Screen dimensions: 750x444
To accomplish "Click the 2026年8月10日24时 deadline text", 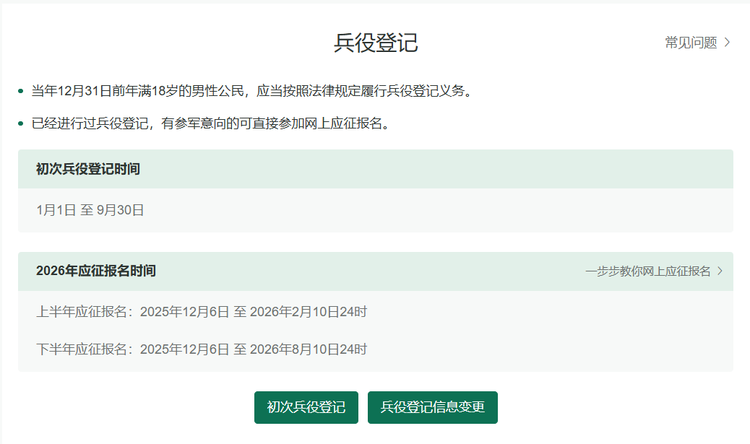I will (x=307, y=349).
